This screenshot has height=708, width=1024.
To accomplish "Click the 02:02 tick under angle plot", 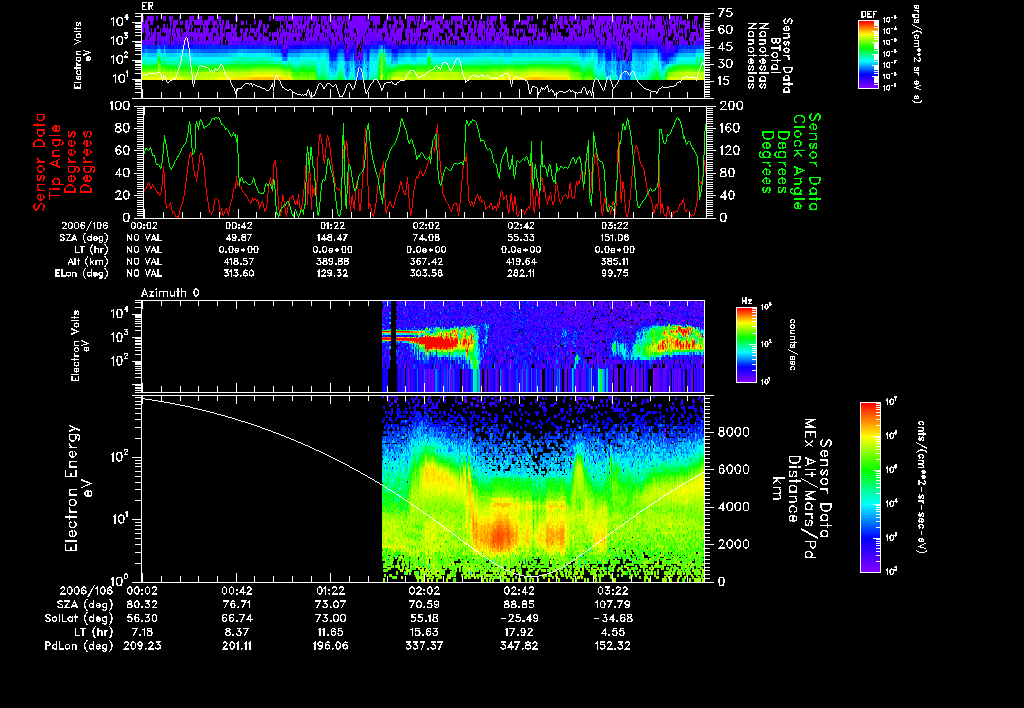I will pyautogui.click(x=427, y=227).
